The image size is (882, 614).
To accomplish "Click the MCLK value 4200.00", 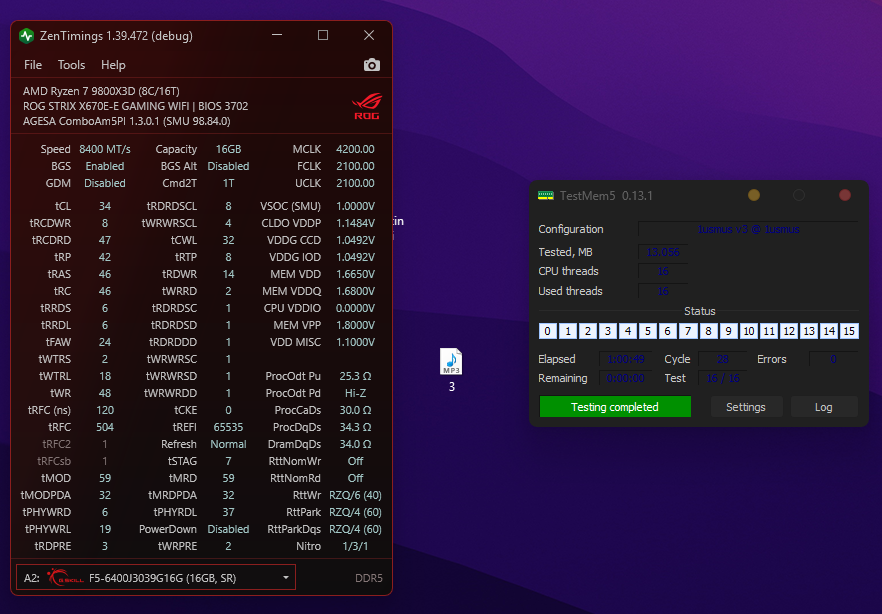I will click(x=355, y=149).
